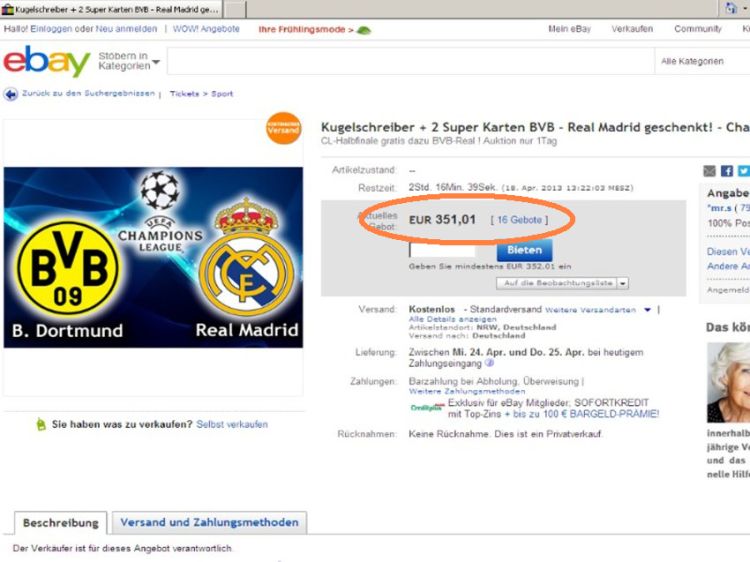Open the 16 Gebote link
The height and width of the screenshot is (562, 750).
tap(519, 220)
